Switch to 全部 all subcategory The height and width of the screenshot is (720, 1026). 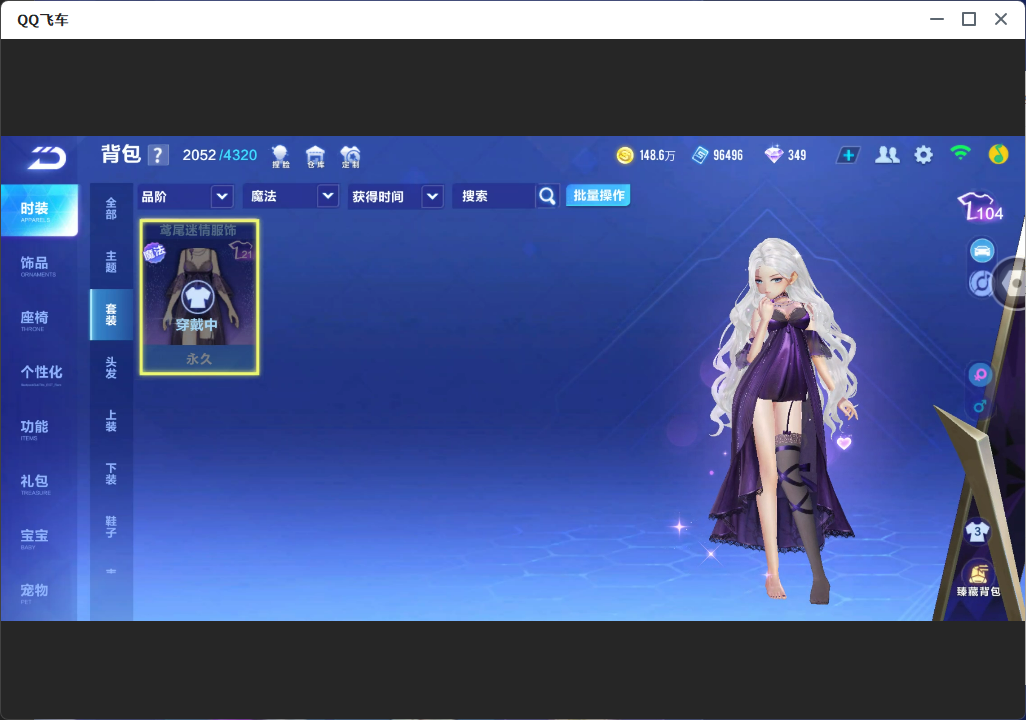pos(111,209)
